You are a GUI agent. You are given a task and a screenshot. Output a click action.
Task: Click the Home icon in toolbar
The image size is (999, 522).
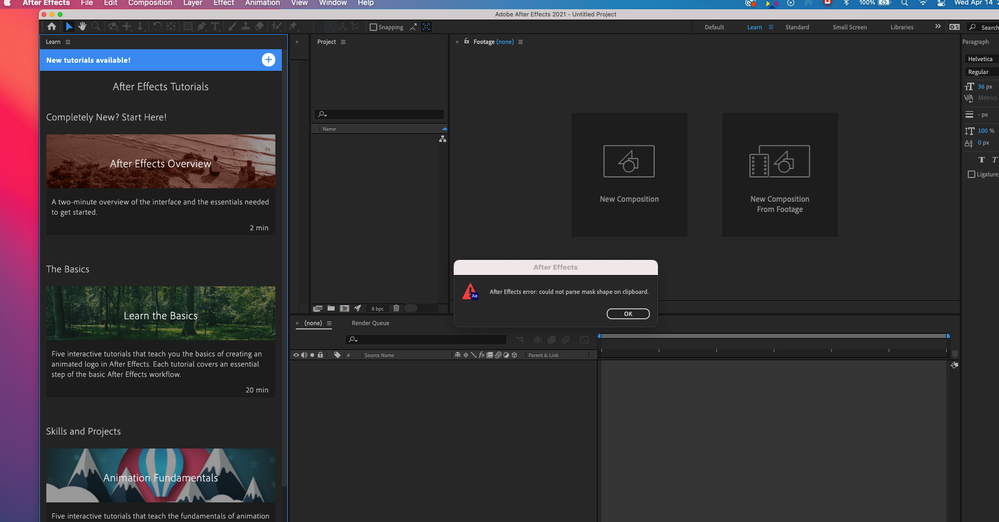pyautogui.click(x=51, y=27)
